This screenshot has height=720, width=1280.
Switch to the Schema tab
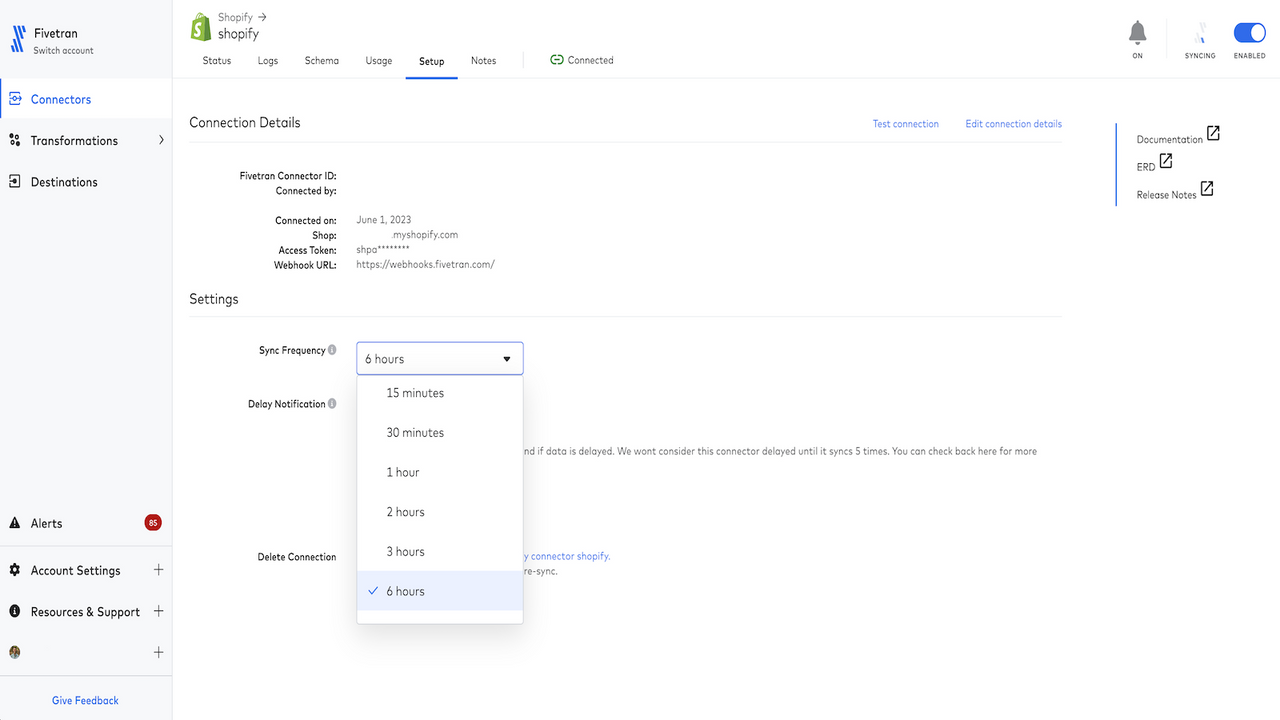click(322, 60)
